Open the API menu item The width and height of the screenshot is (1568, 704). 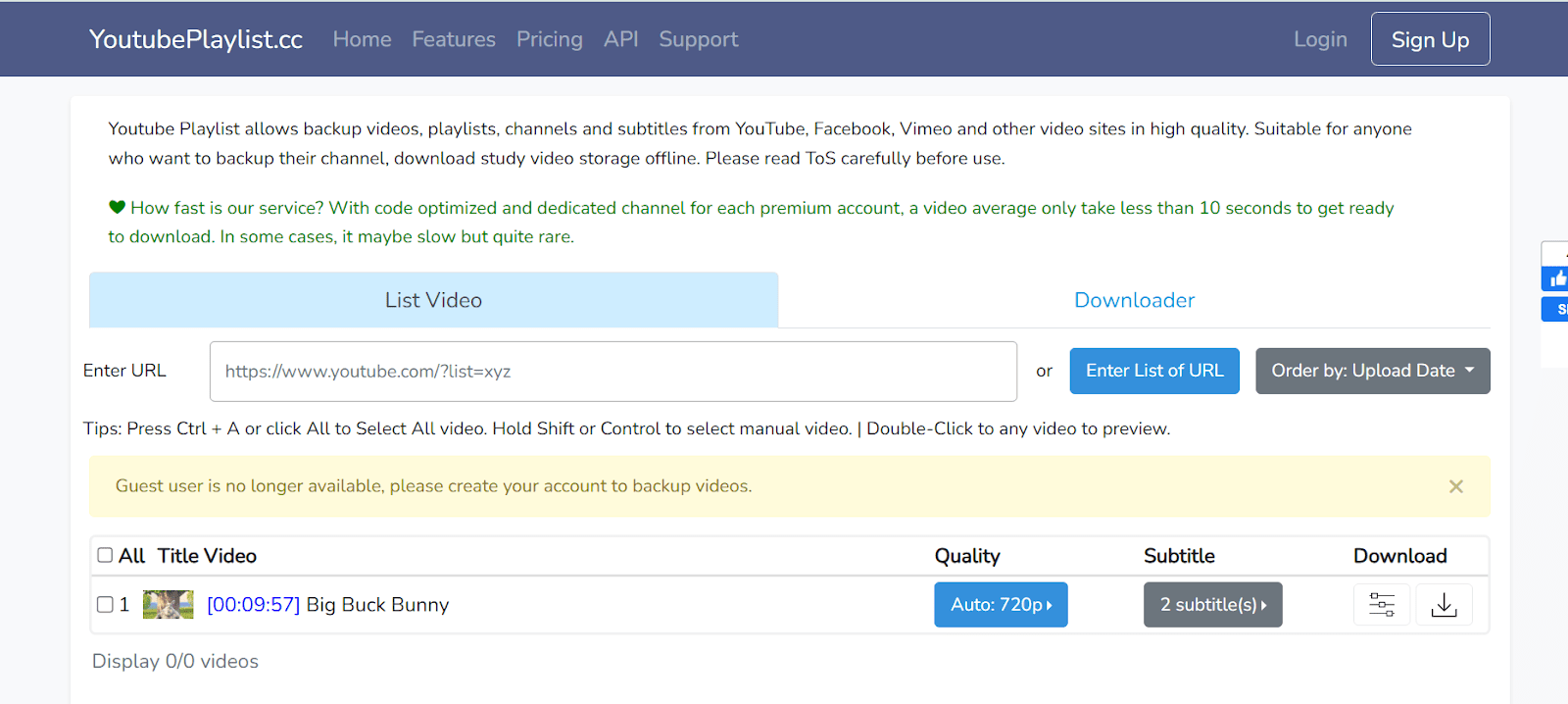[x=620, y=39]
